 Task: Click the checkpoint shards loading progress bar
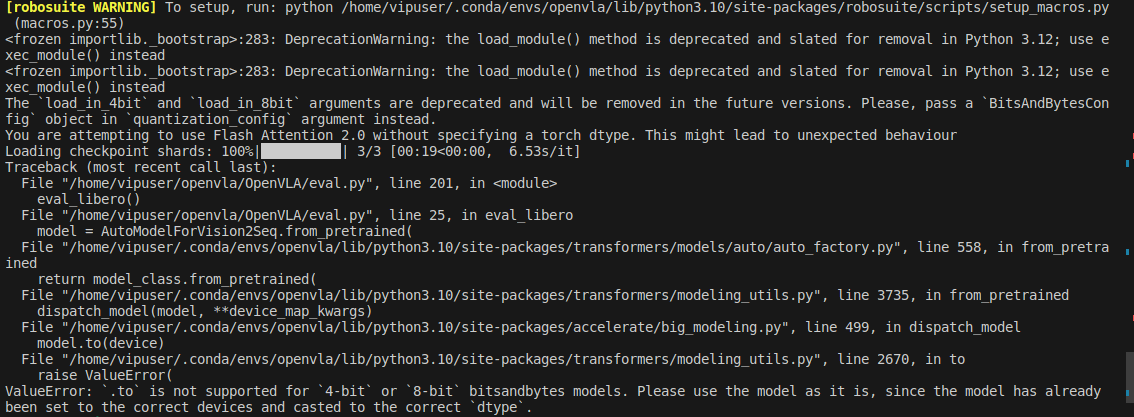pos(300,151)
